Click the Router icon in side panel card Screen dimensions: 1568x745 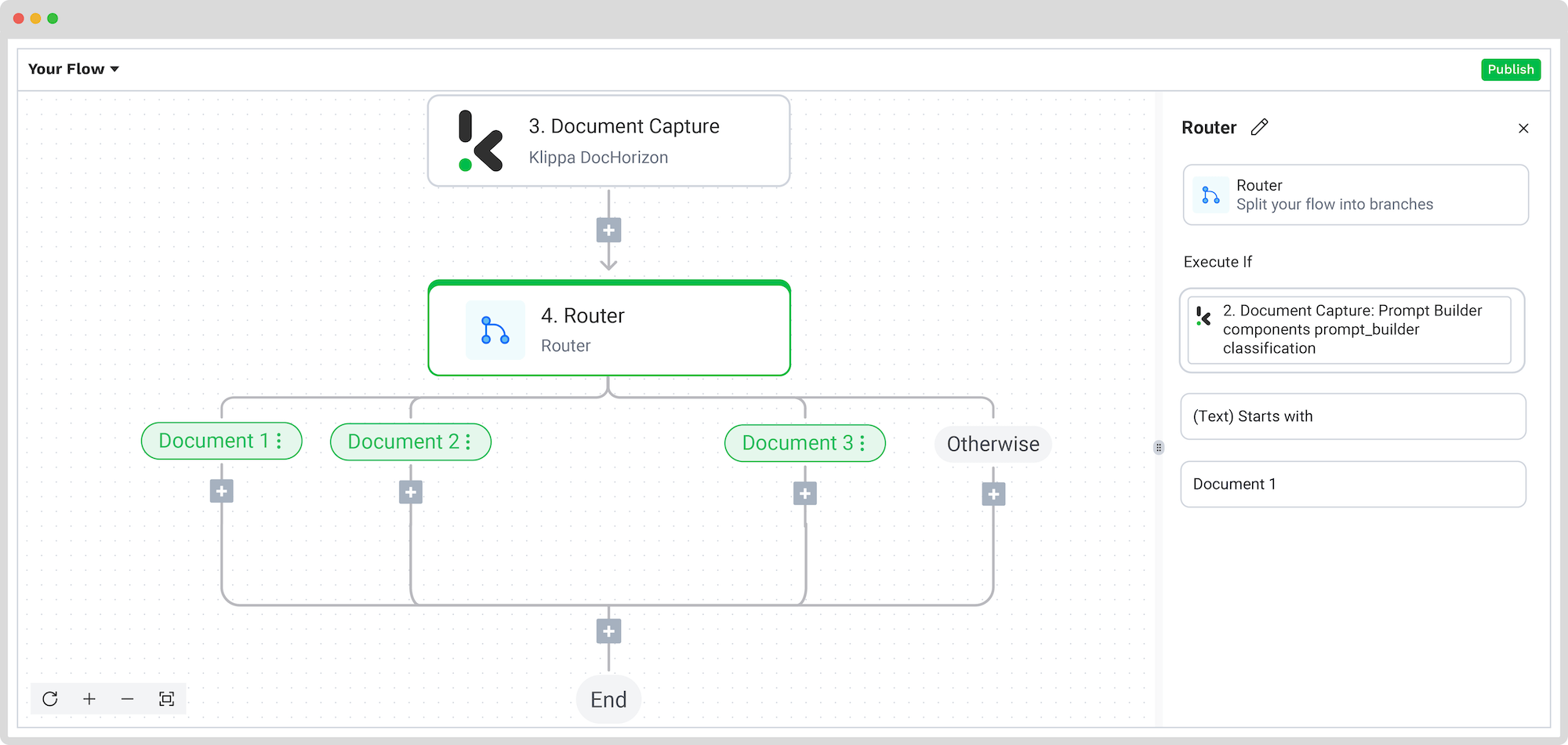1210,195
